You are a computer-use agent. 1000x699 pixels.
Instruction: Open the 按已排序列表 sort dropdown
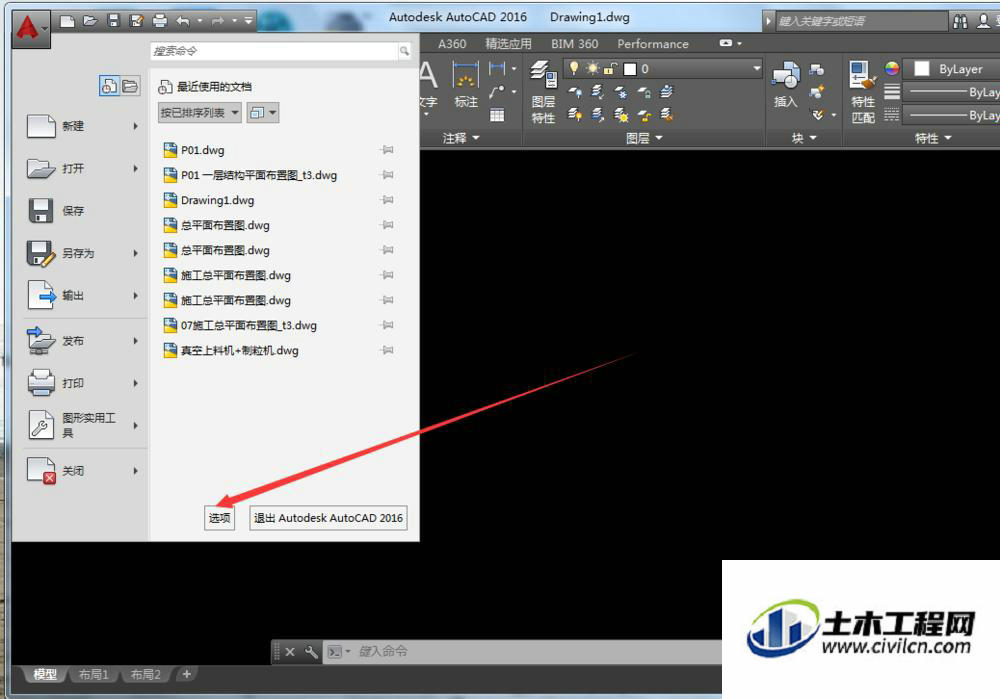pos(200,113)
